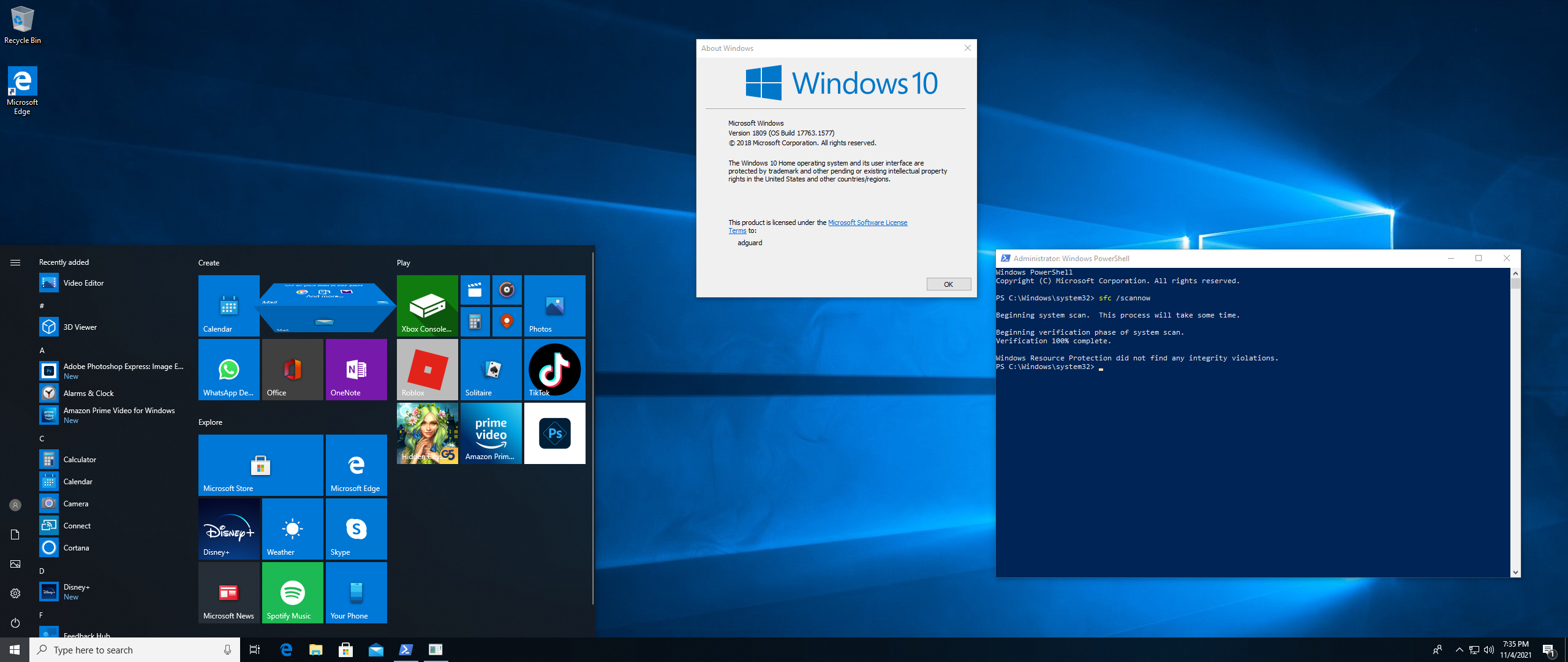Open the Hidden City game tile
Image resolution: width=1568 pixels, height=662 pixels.
pyautogui.click(x=427, y=433)
